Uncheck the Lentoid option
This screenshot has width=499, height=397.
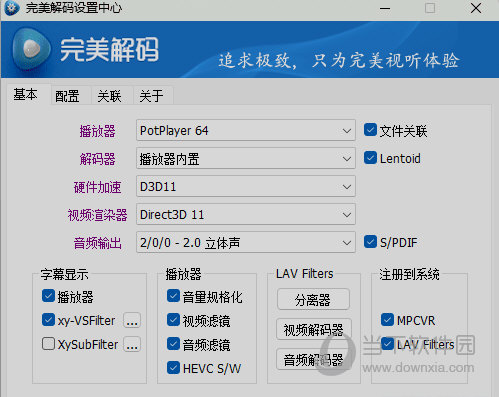point(370,158)
